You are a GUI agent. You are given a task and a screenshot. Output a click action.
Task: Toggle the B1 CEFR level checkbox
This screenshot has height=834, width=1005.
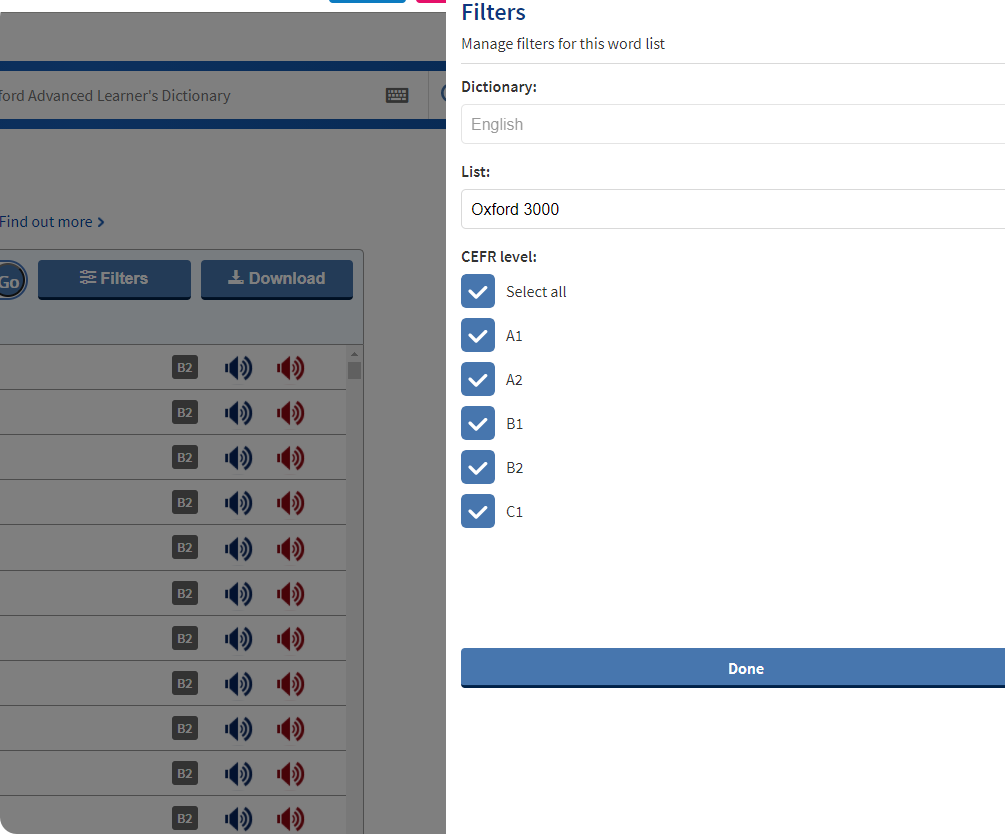478,423
